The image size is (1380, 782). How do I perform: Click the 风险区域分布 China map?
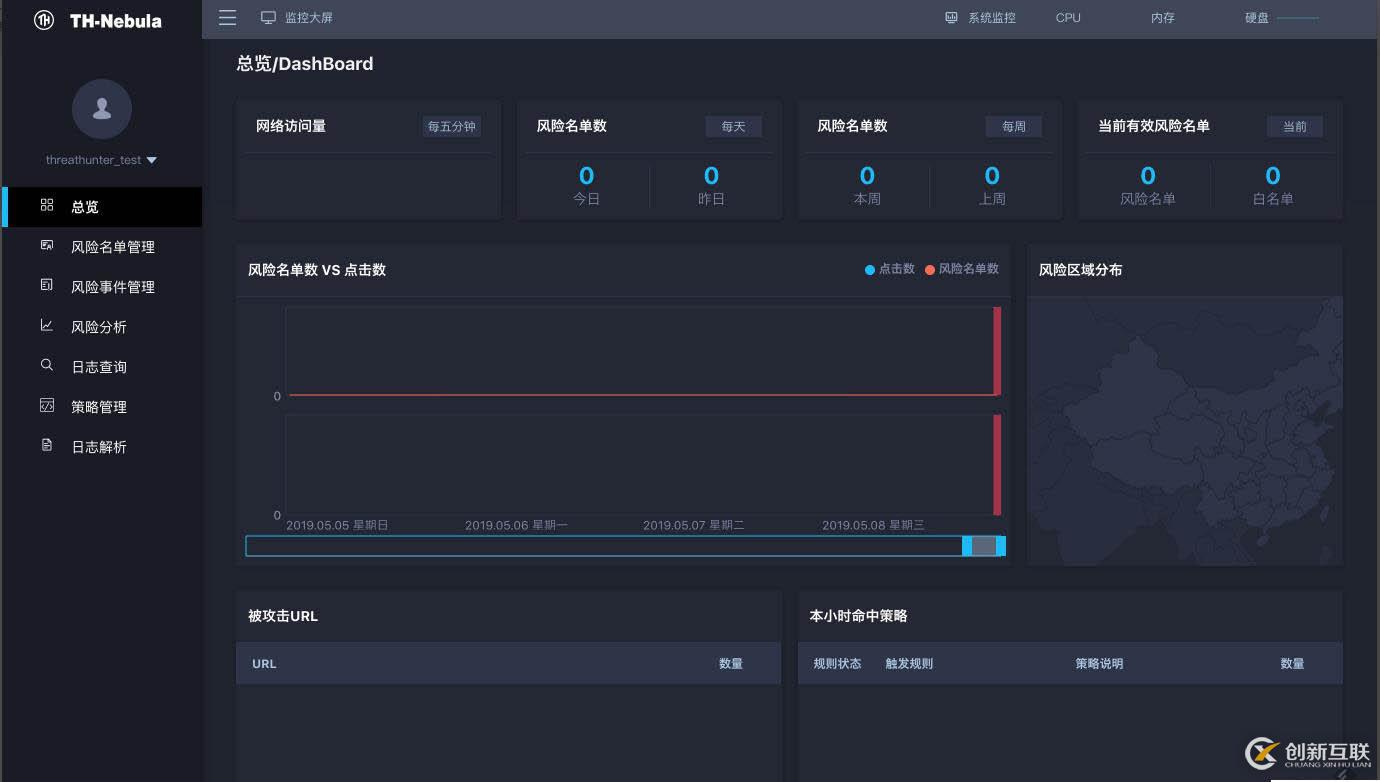[1184, 430]
